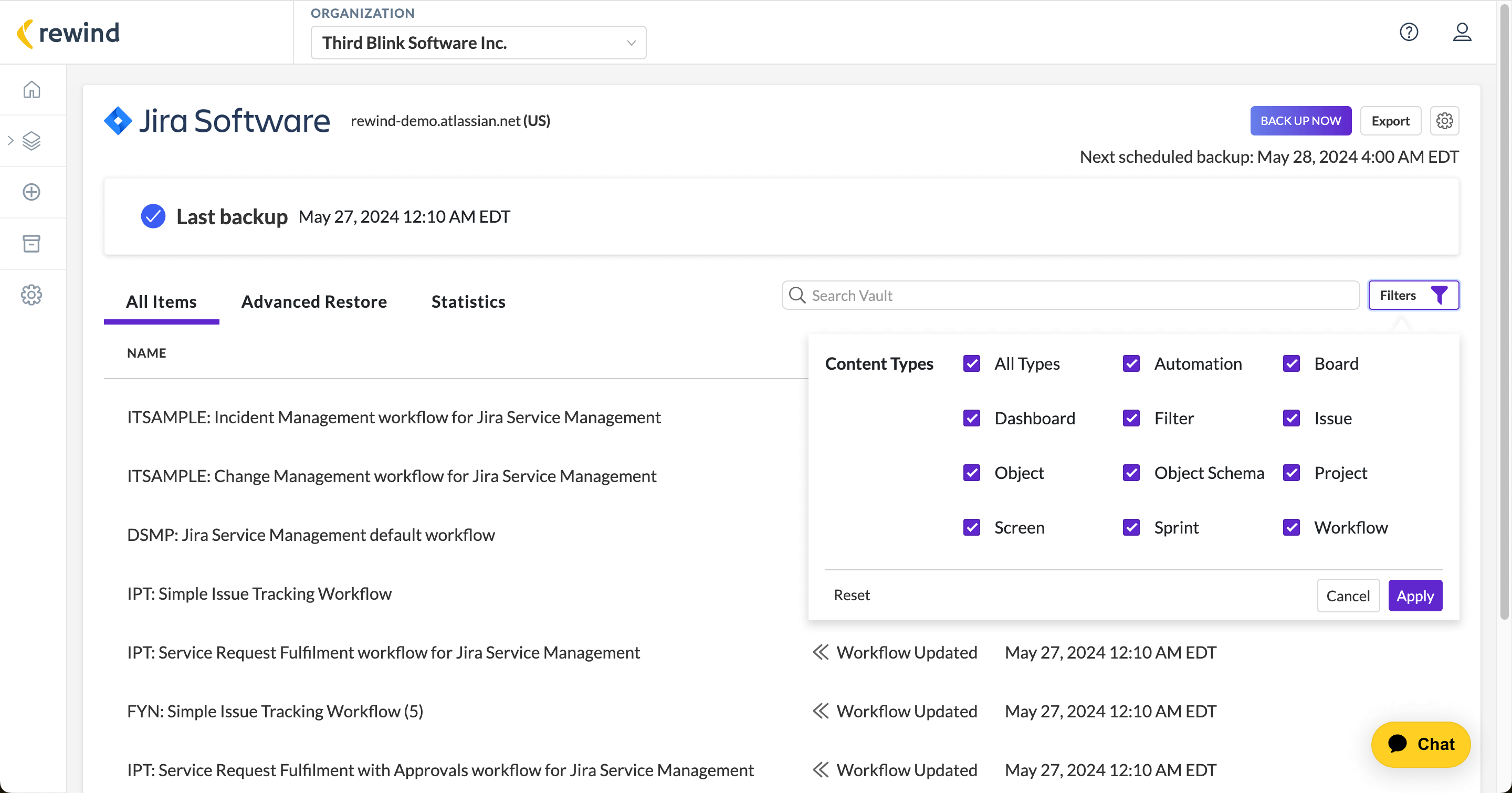Click the NAME column header
The height and width of the screenshot is (793, 1512).
coord(147,353)
